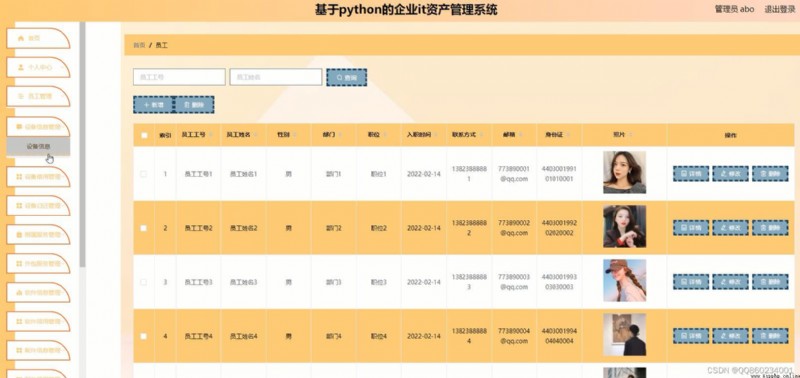The width and height of the screenshot is (800, 378).
Task: Check the box for row 员工工号4
Action: pos(144,336)
